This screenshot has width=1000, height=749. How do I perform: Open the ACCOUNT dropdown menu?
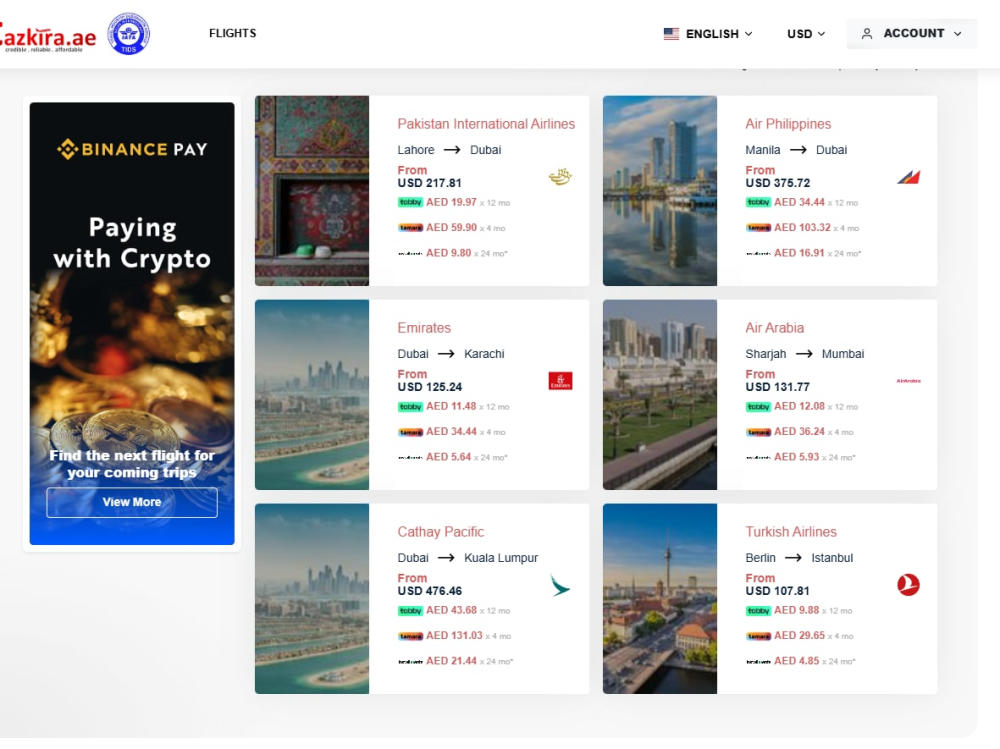pyautogui.click(x=911, y=34)
